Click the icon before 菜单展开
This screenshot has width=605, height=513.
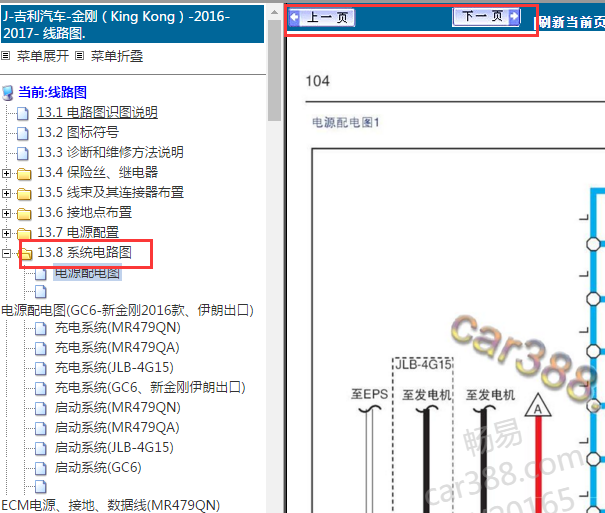pos(5,56)
